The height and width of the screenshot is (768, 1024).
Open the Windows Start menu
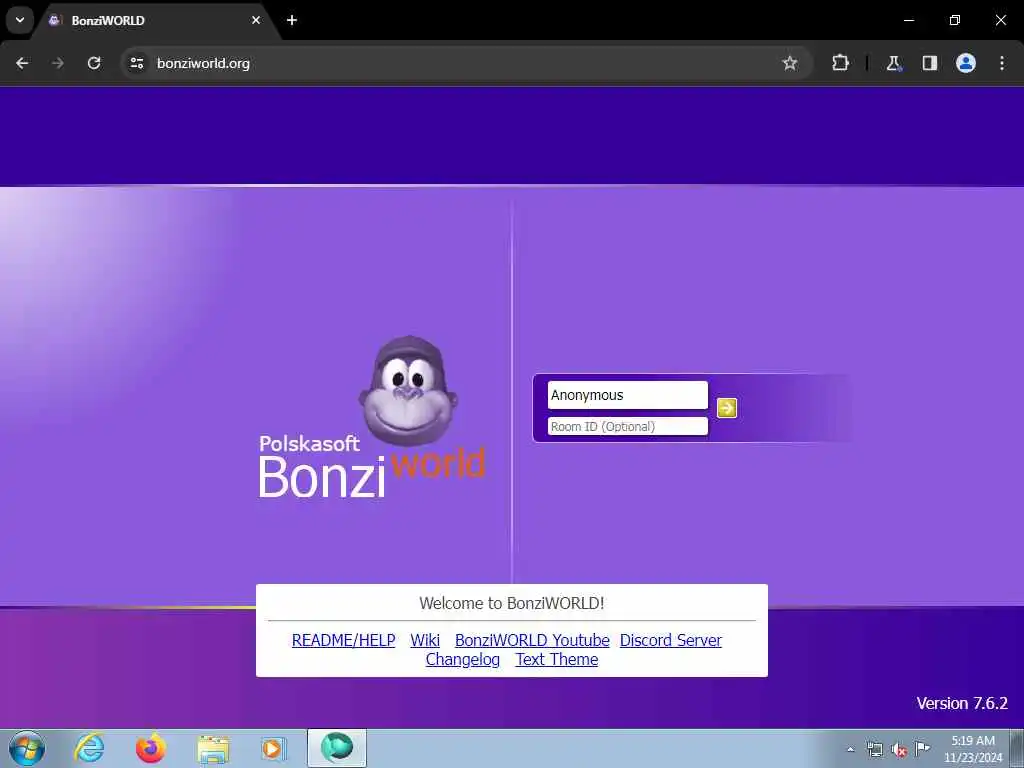click(x=27, y=748)
